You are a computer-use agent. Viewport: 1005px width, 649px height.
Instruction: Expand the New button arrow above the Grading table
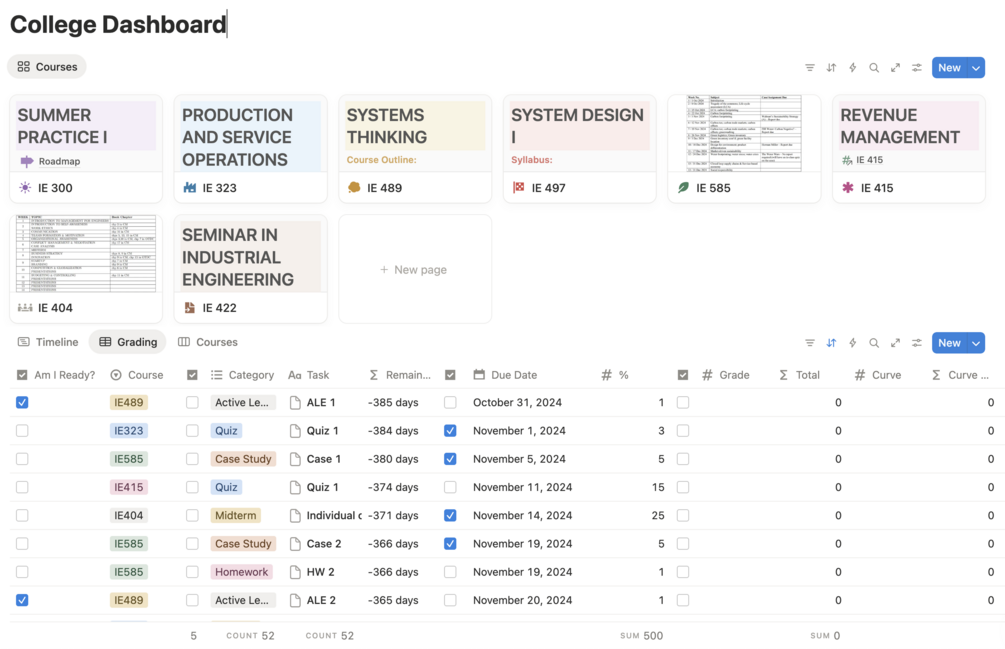click(976, 343)
